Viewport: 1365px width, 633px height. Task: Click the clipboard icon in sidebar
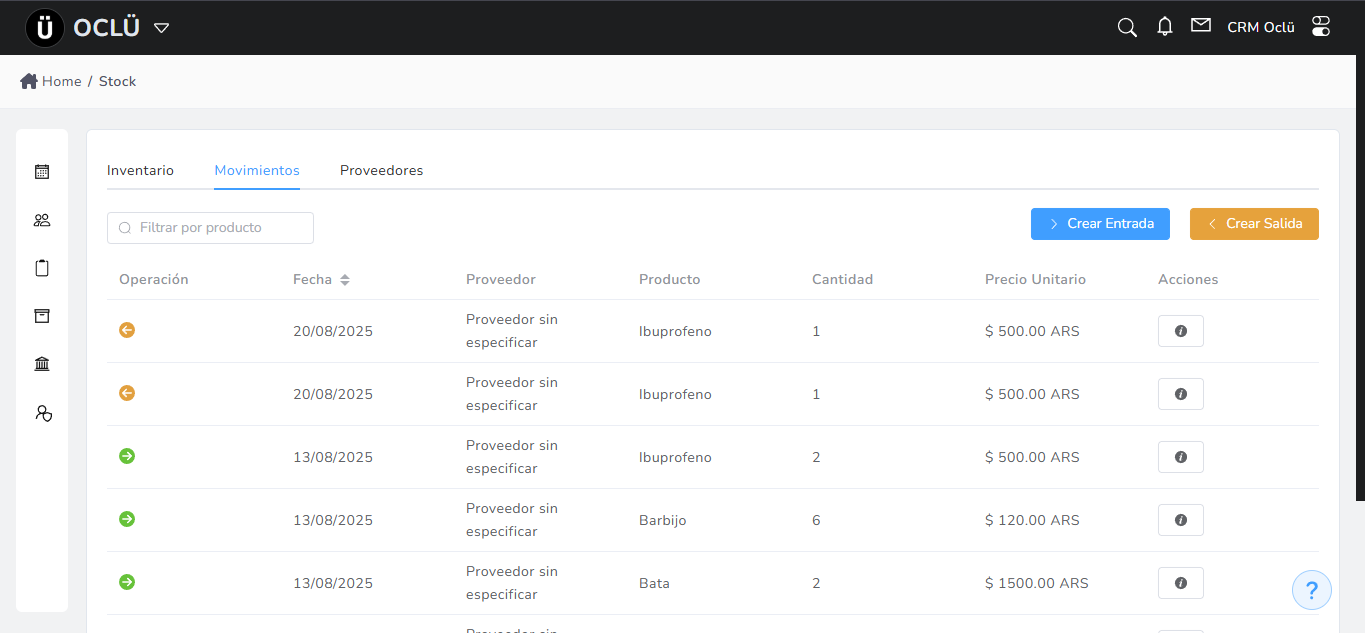click(x=42, y=268)
